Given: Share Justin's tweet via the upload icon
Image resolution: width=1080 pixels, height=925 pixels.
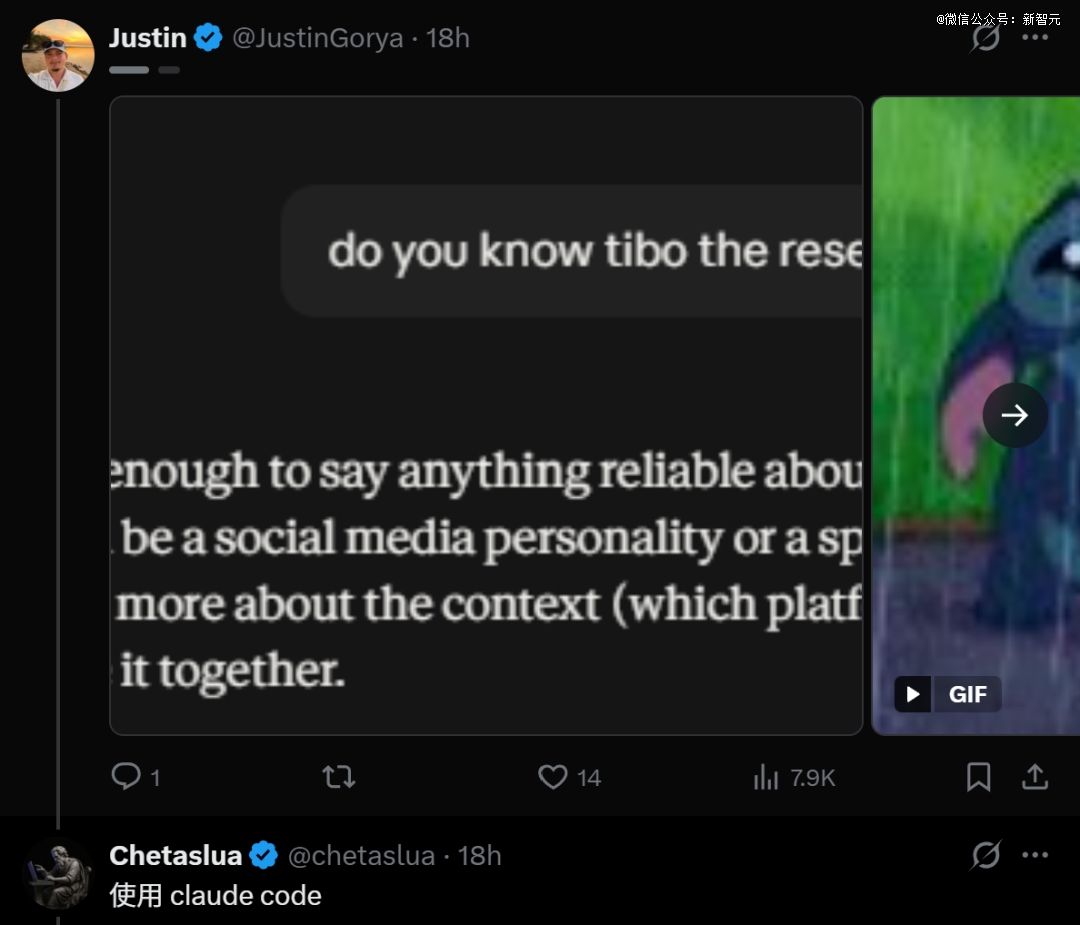Looking at the screenshot, I should 1035,777.
